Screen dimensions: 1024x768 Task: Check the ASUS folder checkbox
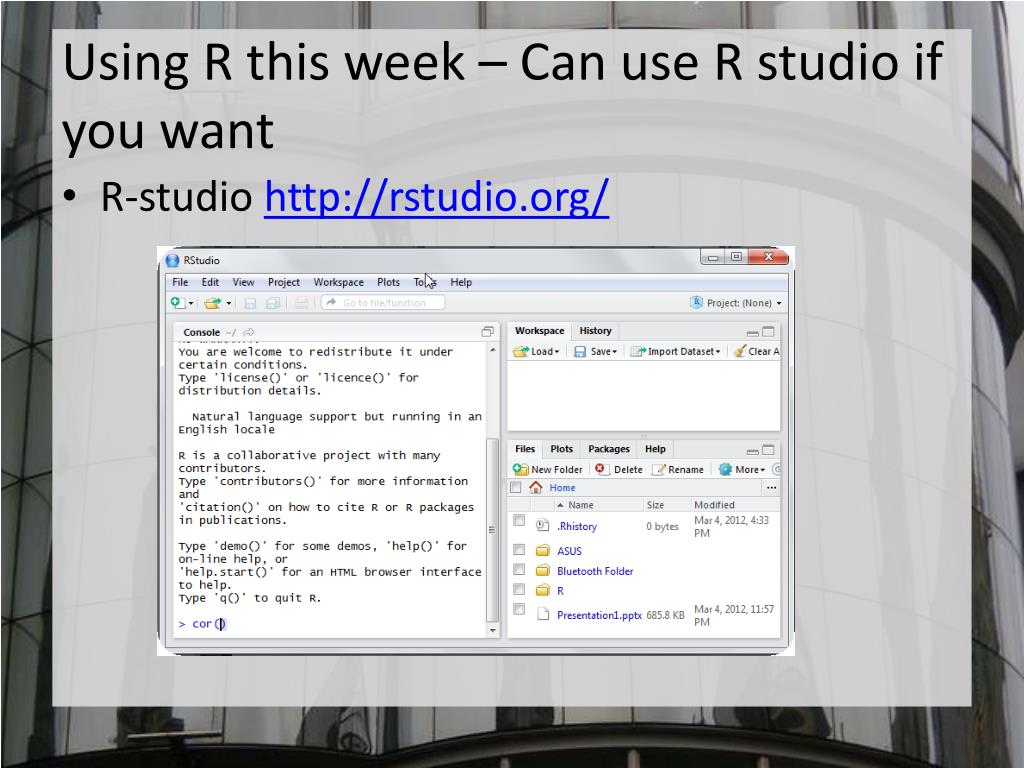click(519, 549)
